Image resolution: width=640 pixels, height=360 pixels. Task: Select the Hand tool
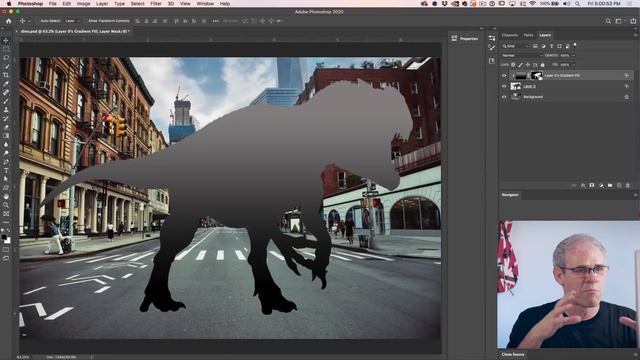[x=6, y=196]
